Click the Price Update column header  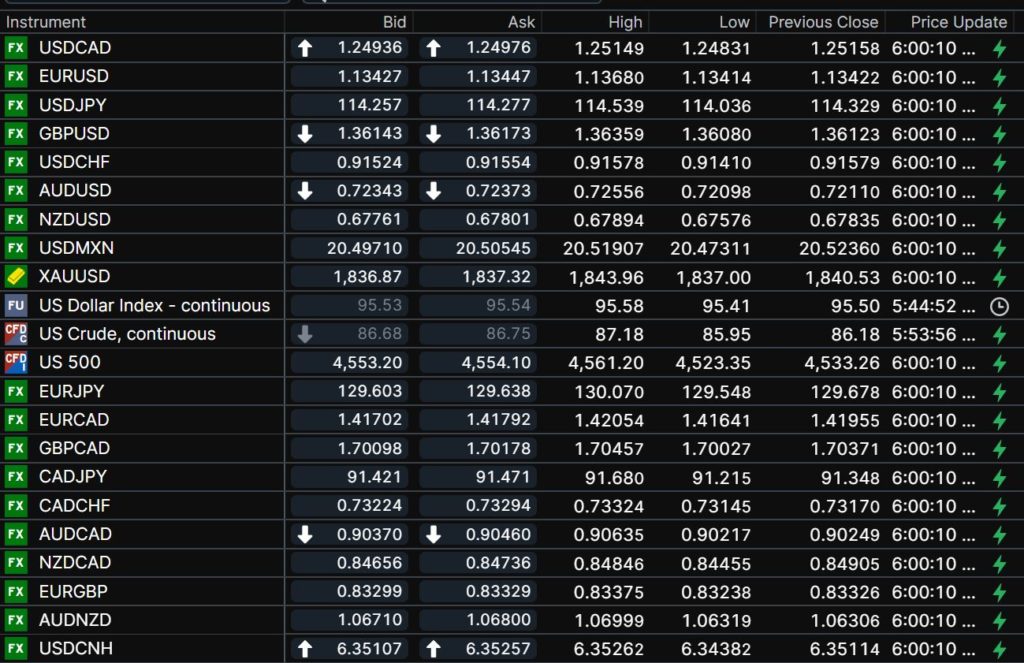tap(958, 21)
